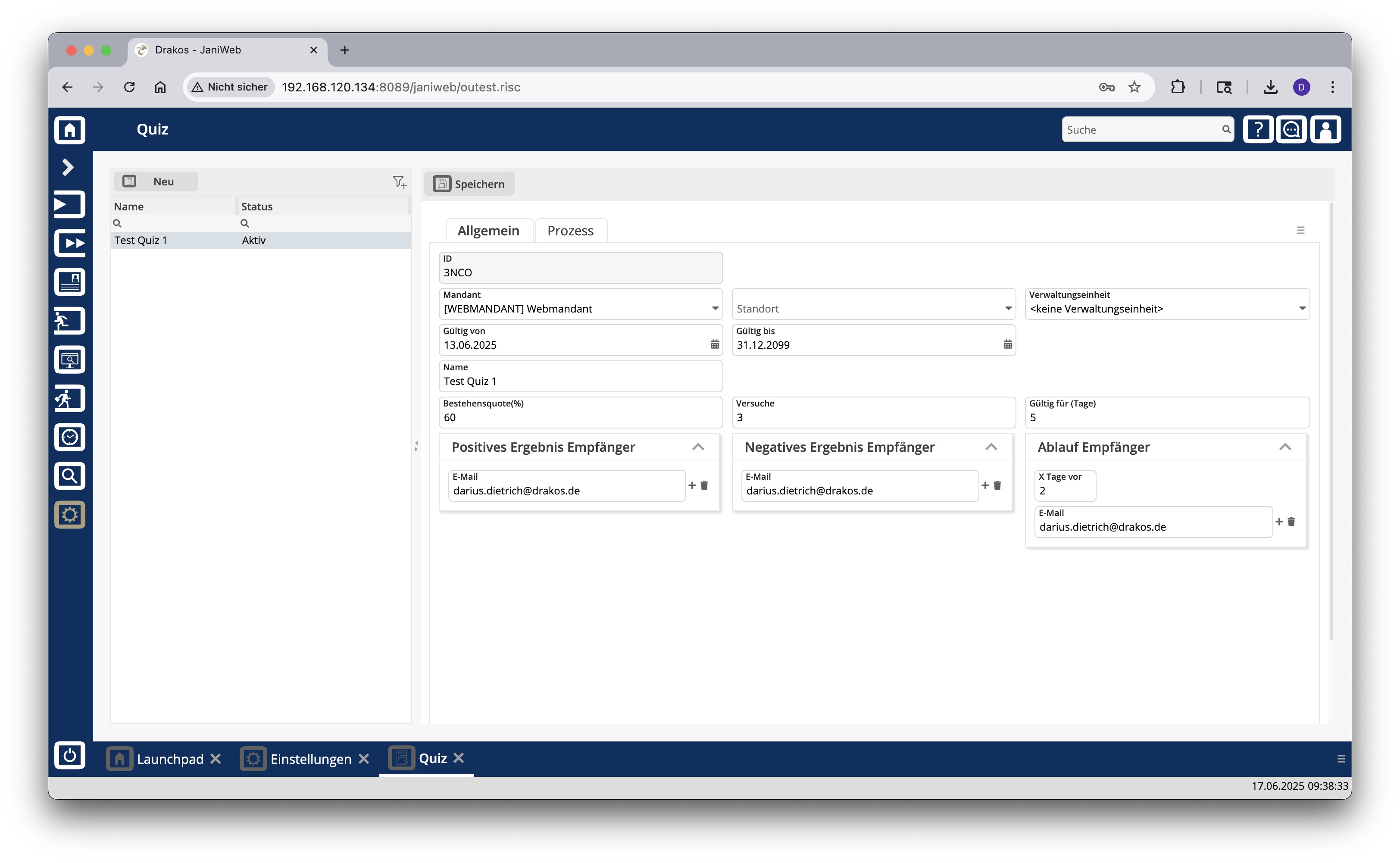Screen dimensions: 1400x863
Task: Collapse the Ablauf Empfänger panel
Action: 1285,447
